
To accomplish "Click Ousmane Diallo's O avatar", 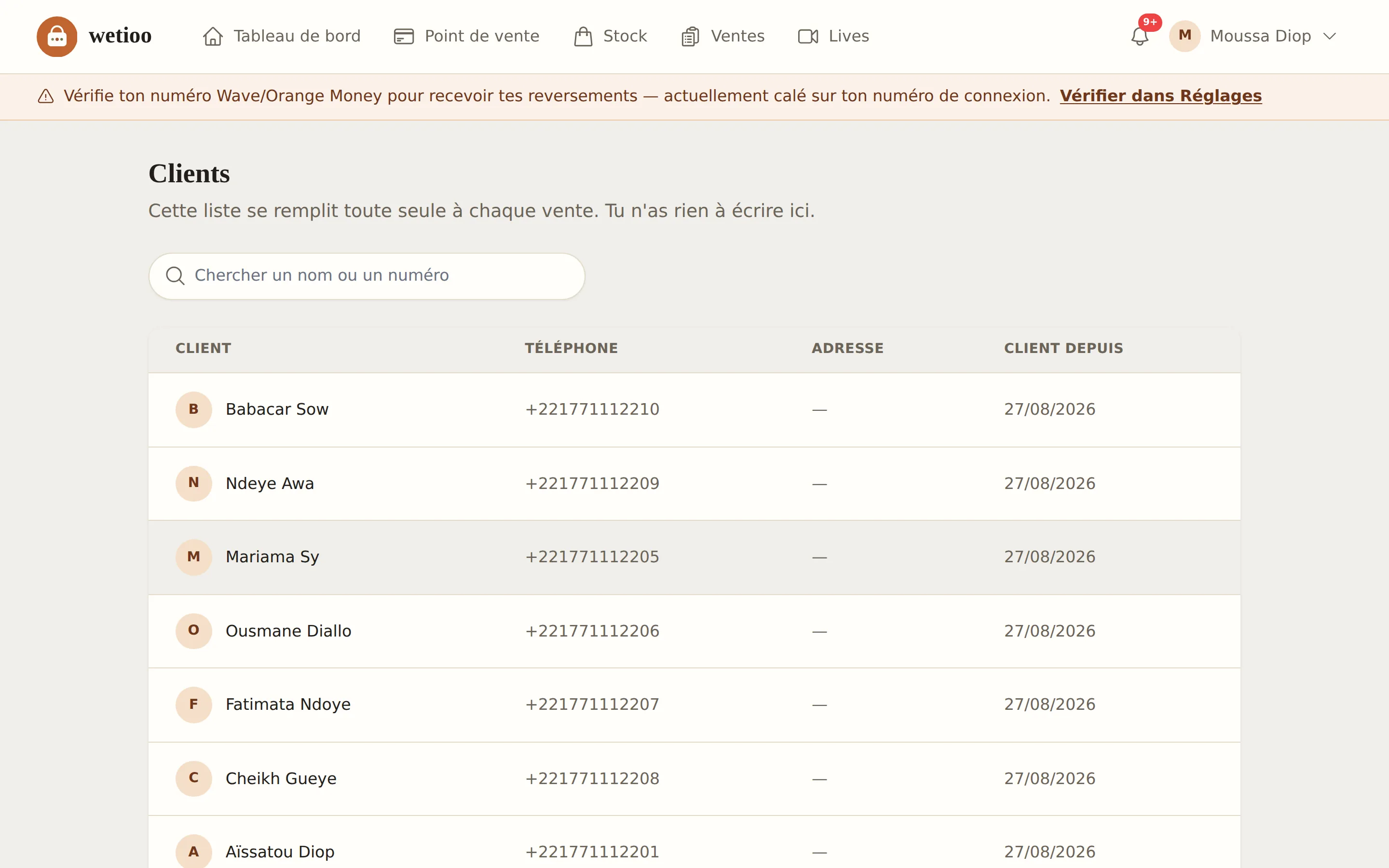I will (193, 631).
